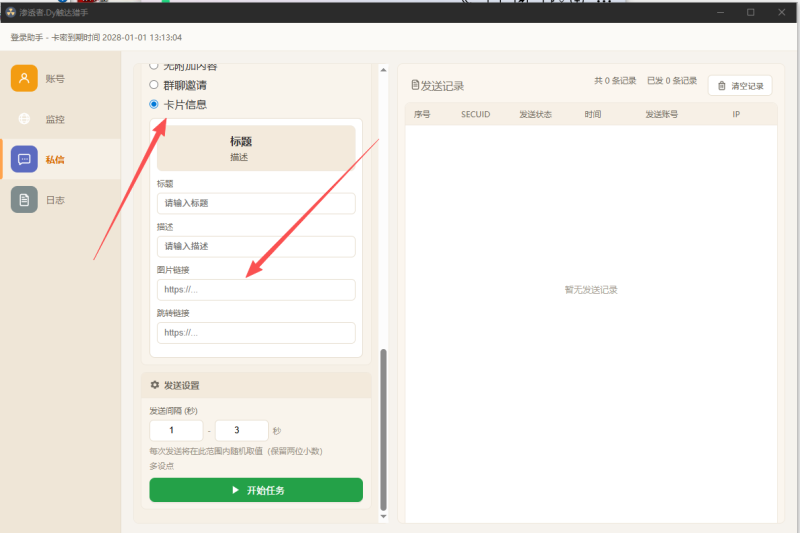Click the 时间 column header
This screenshot has width=800, height=533.
click(x=593, y=114)
